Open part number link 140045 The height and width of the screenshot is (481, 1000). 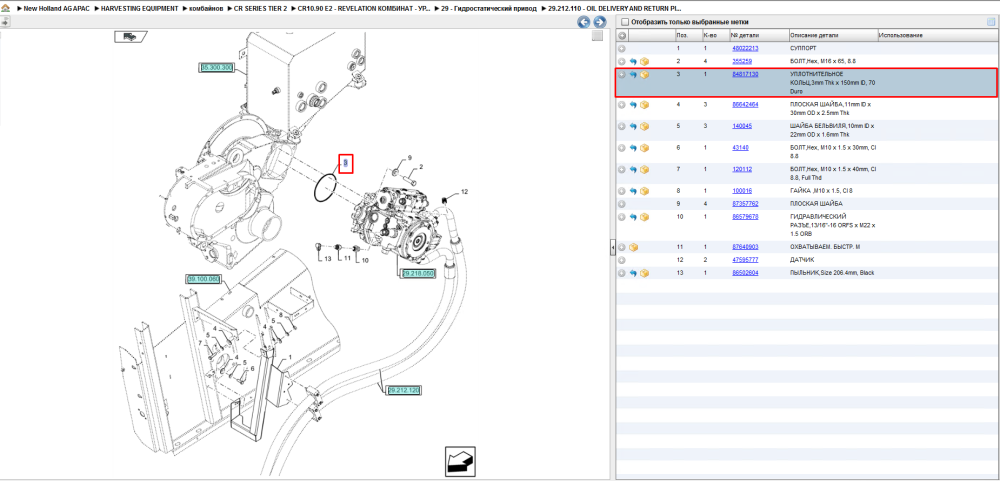(742, 126)
